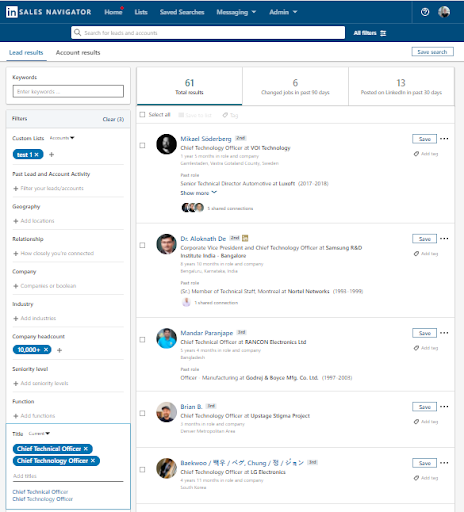Image resolution: width=464 pixels, height=512 pixels.
Task: Add another company headcount with plus icon
Action: click(59, 350)
